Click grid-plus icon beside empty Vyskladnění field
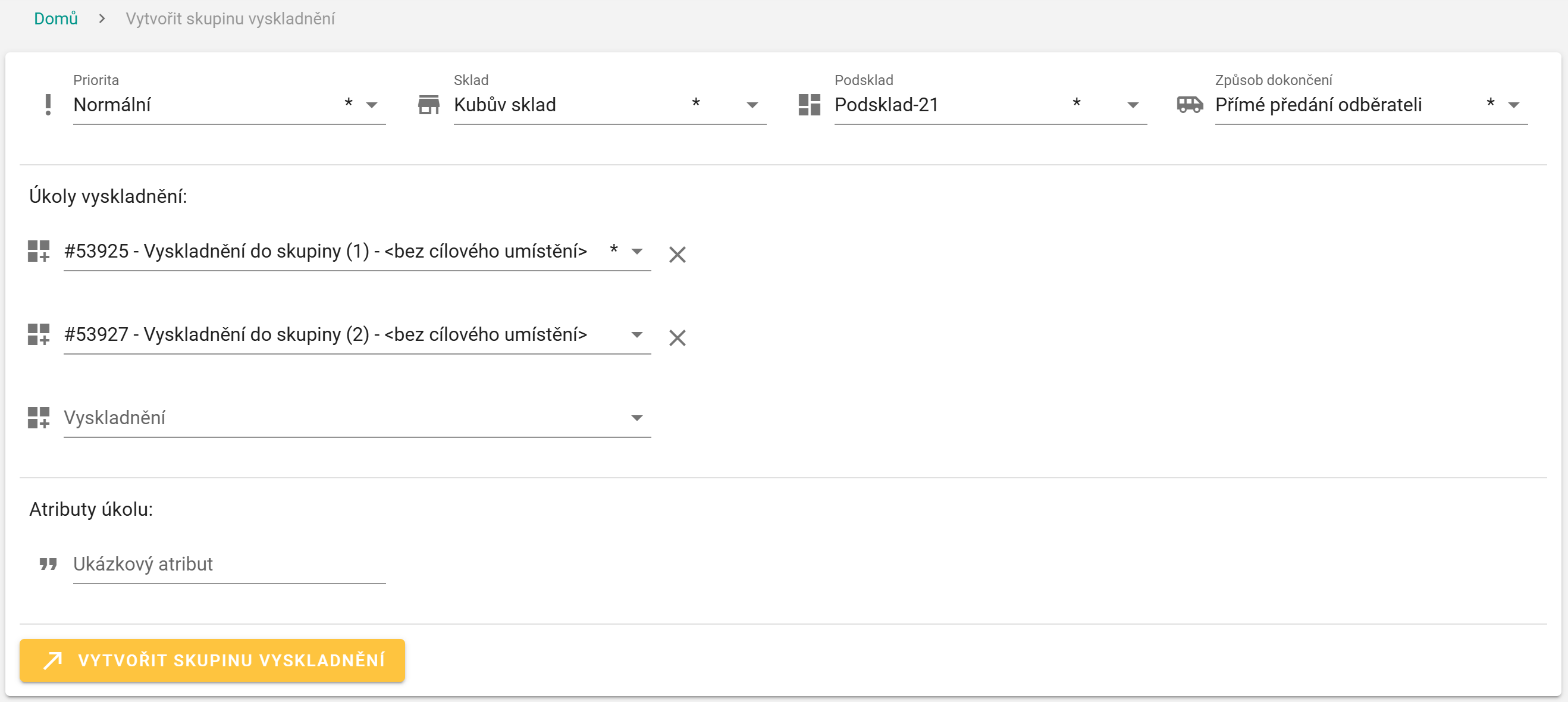The image size is (1568, 702). point(38,418)
